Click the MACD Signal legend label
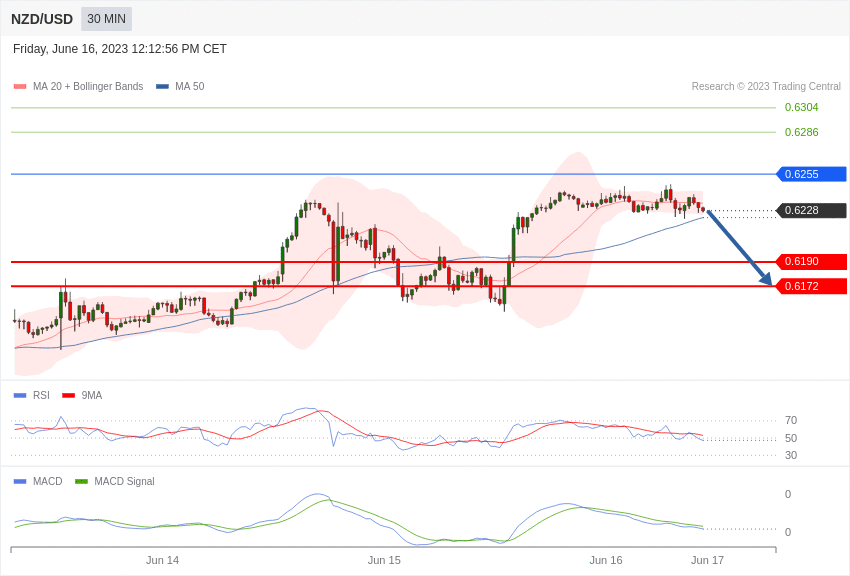The height and width of the screenshot is (576, 850). pos(124,481)
